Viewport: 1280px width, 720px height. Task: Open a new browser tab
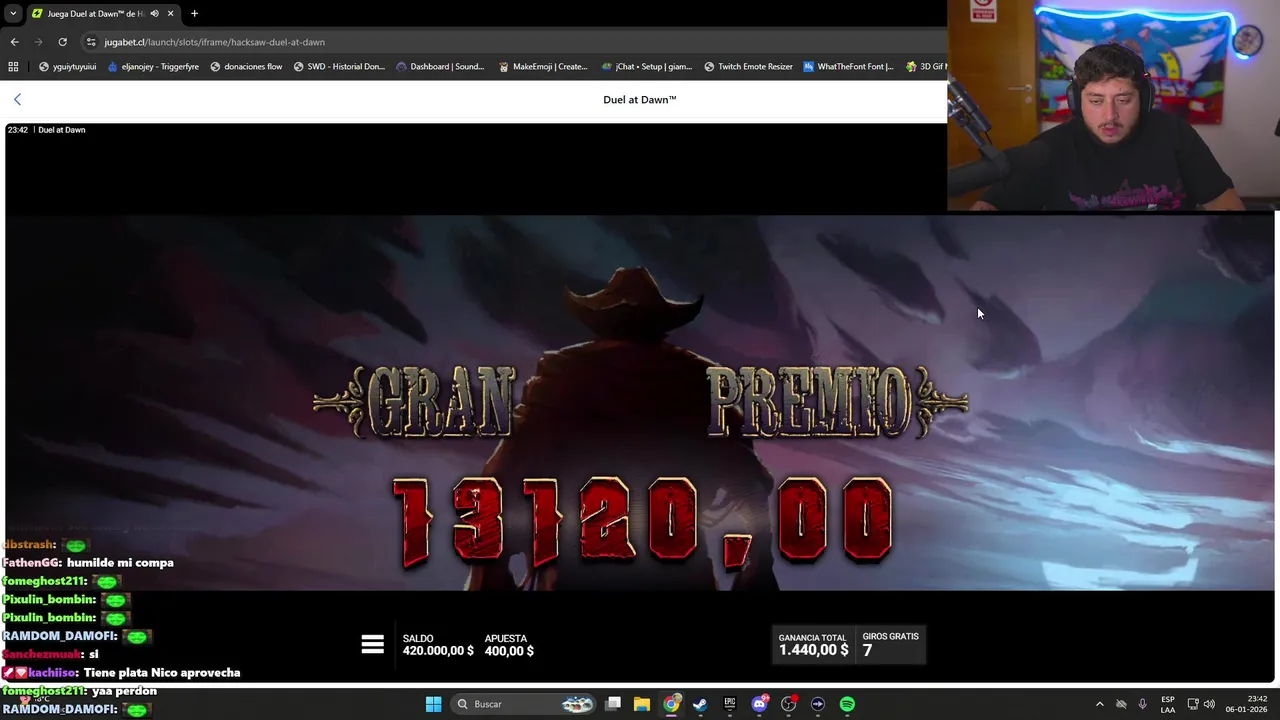point(194,13)
